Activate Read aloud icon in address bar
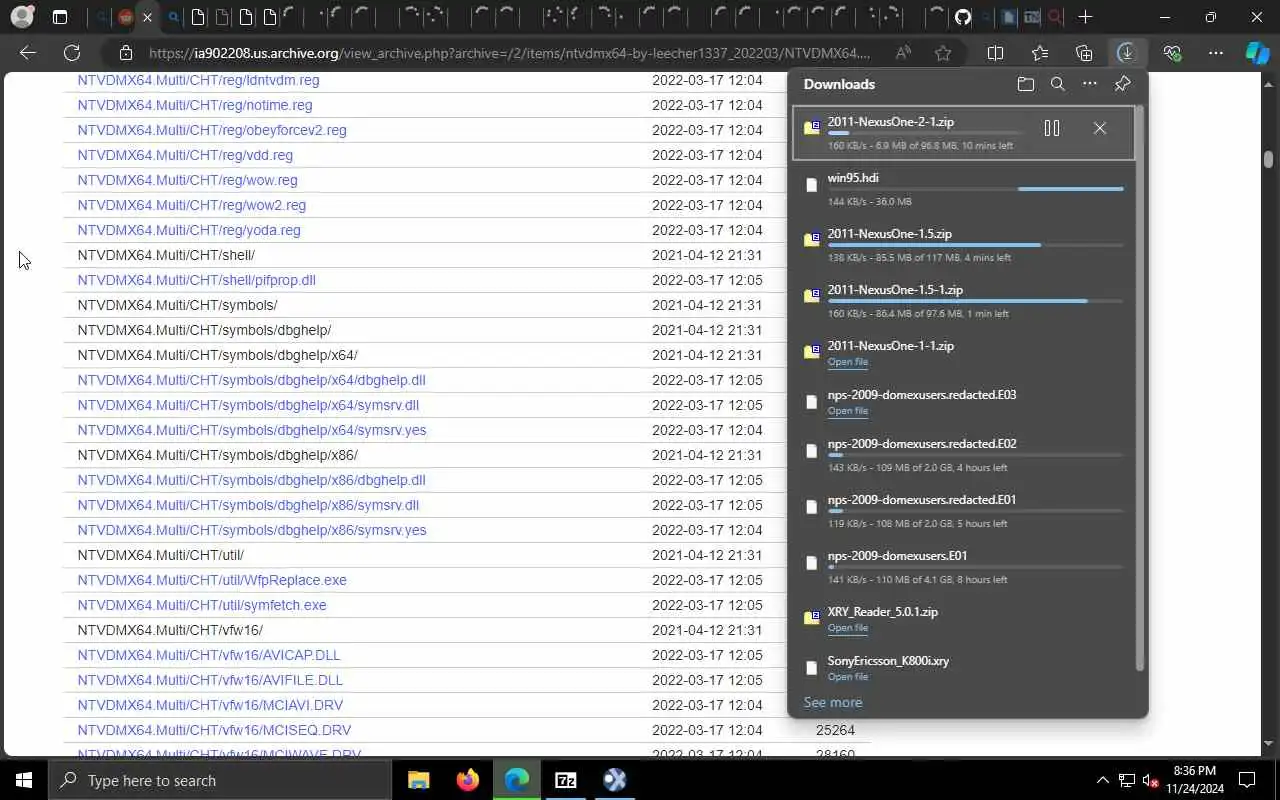The height and width of the screenshot is (800, 1280). point(903,53)
